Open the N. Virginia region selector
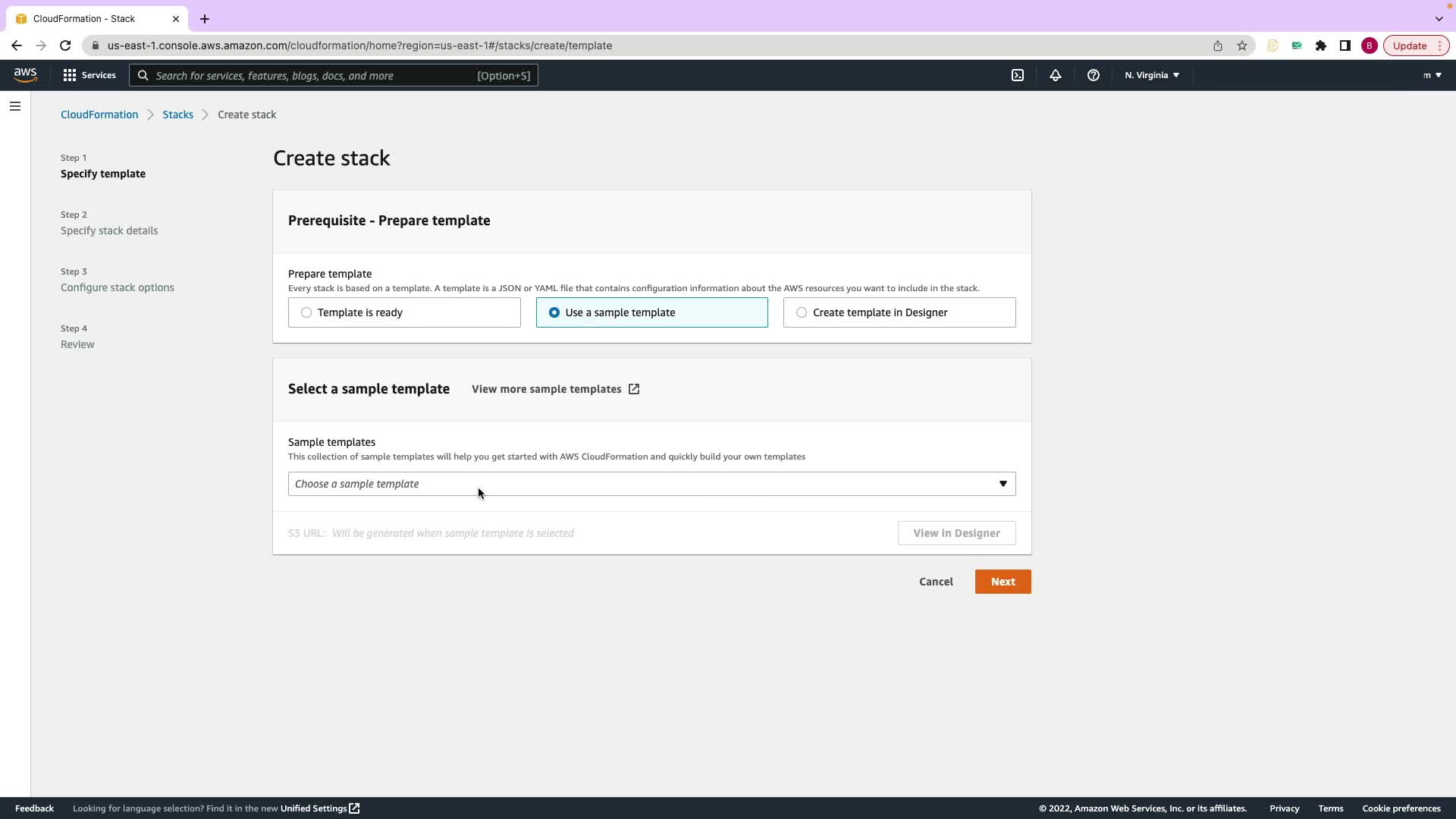Screen dimensions: 1456x819 pos(1151,75)
